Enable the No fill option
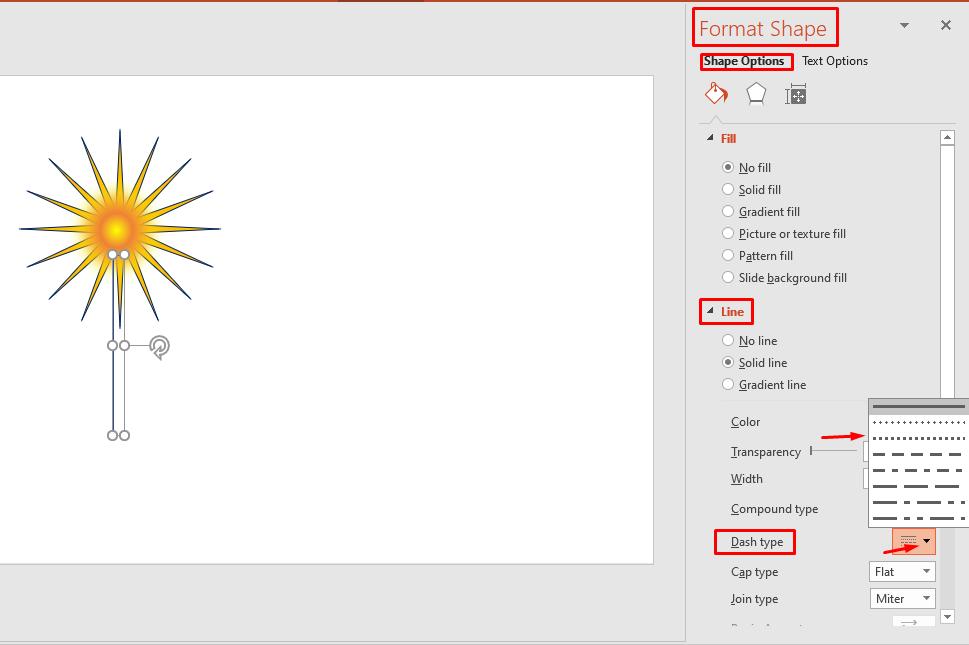This screenshot has height=645, width=969. coord(727,167)
